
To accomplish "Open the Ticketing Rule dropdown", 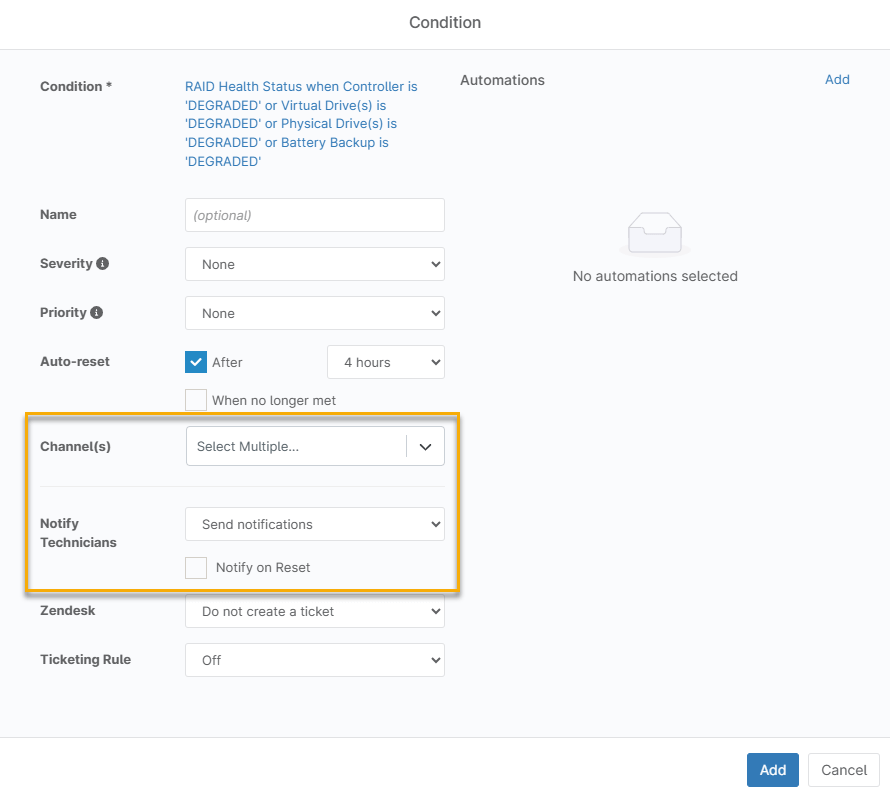I will pyautogui.click(x=314, y=660).
